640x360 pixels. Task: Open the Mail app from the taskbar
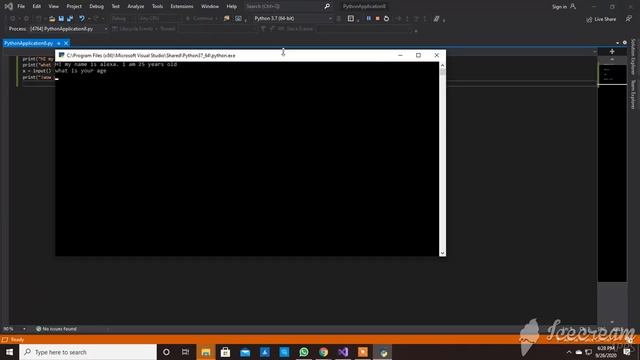(245, 352)
